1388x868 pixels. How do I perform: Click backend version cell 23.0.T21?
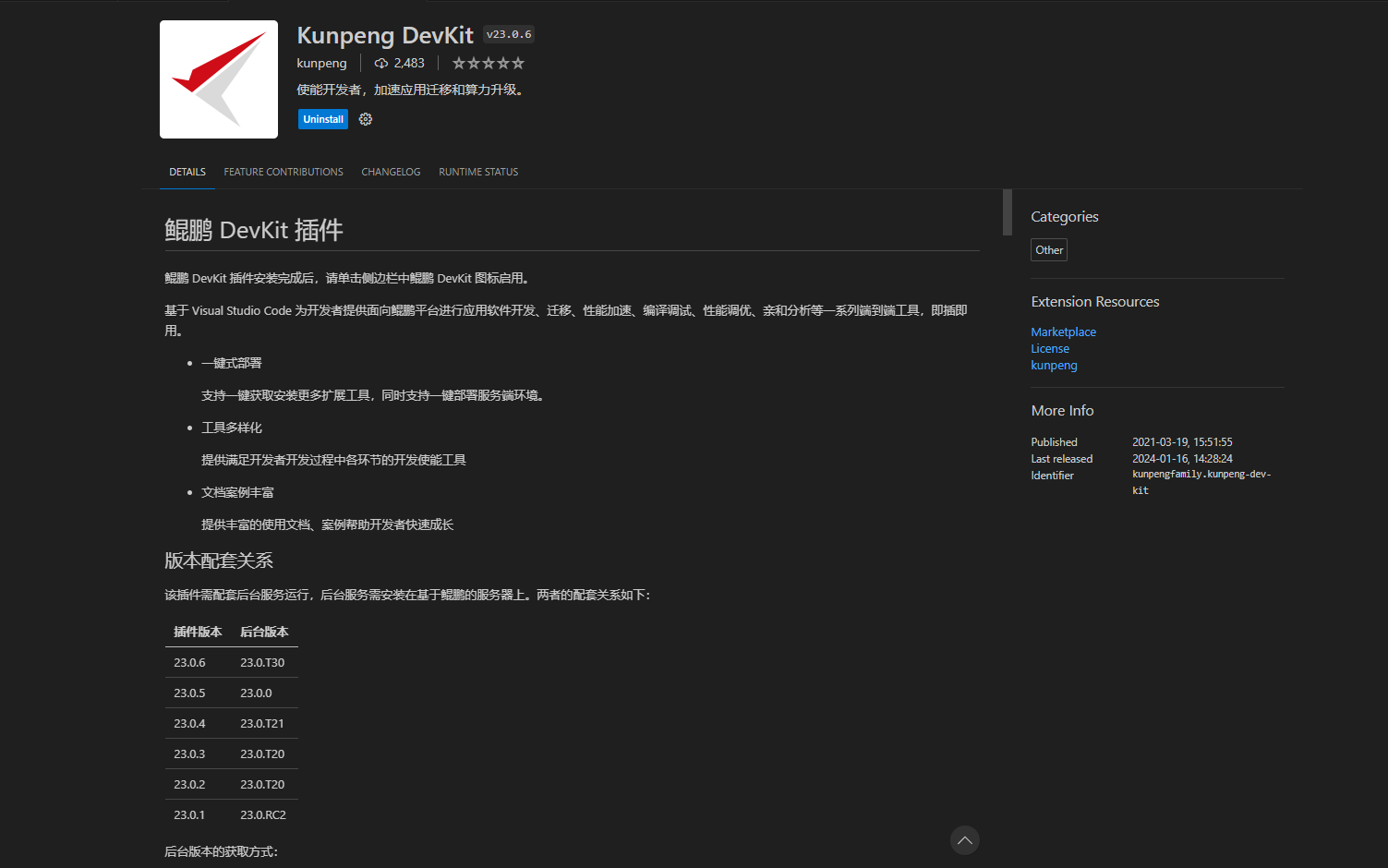pos(262,723)
